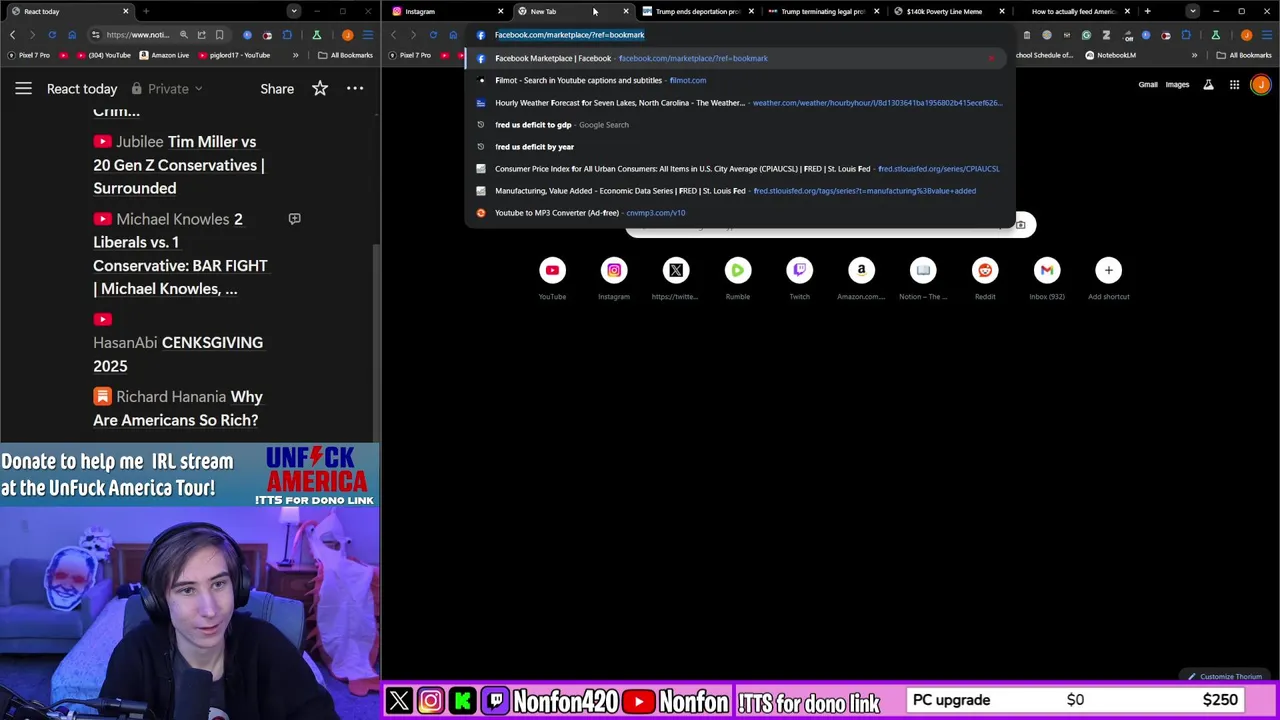Open Gmail Inbox shortcut tile
Screen dimensions: 1280x720
tap(1047, 277)
